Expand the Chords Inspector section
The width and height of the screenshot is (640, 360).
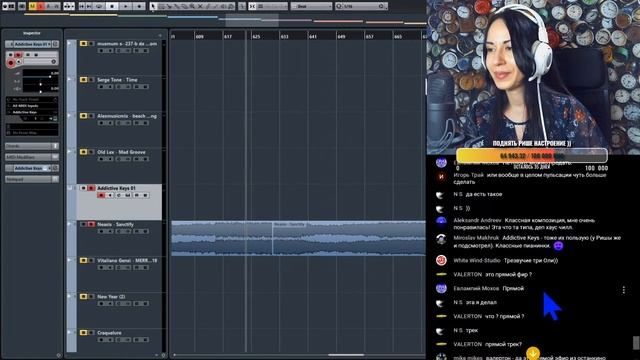point(32,146)
